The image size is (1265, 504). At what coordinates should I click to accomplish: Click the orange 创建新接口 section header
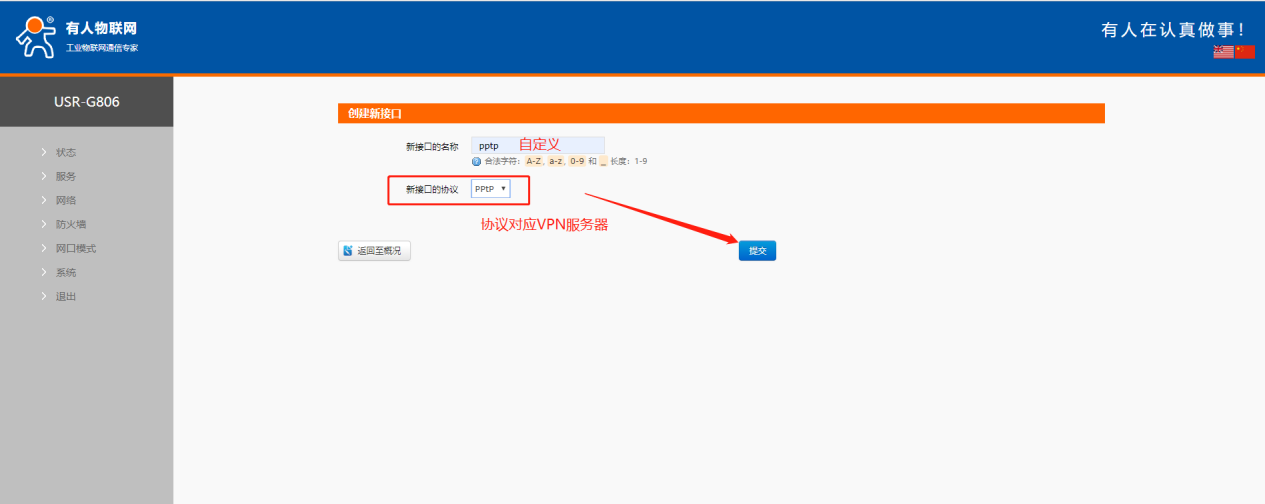point(720,113)
